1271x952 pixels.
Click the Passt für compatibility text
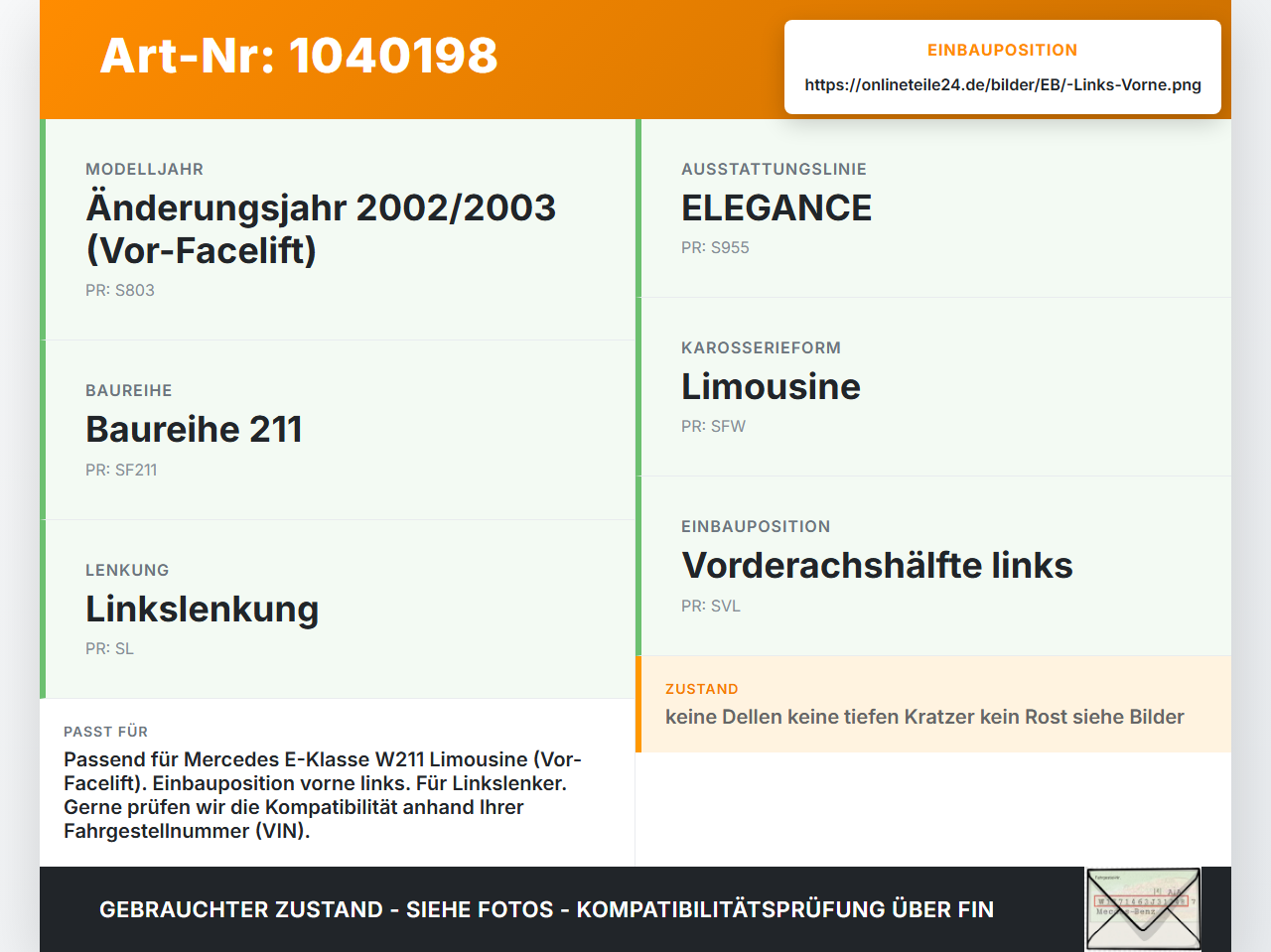point(323,795)
